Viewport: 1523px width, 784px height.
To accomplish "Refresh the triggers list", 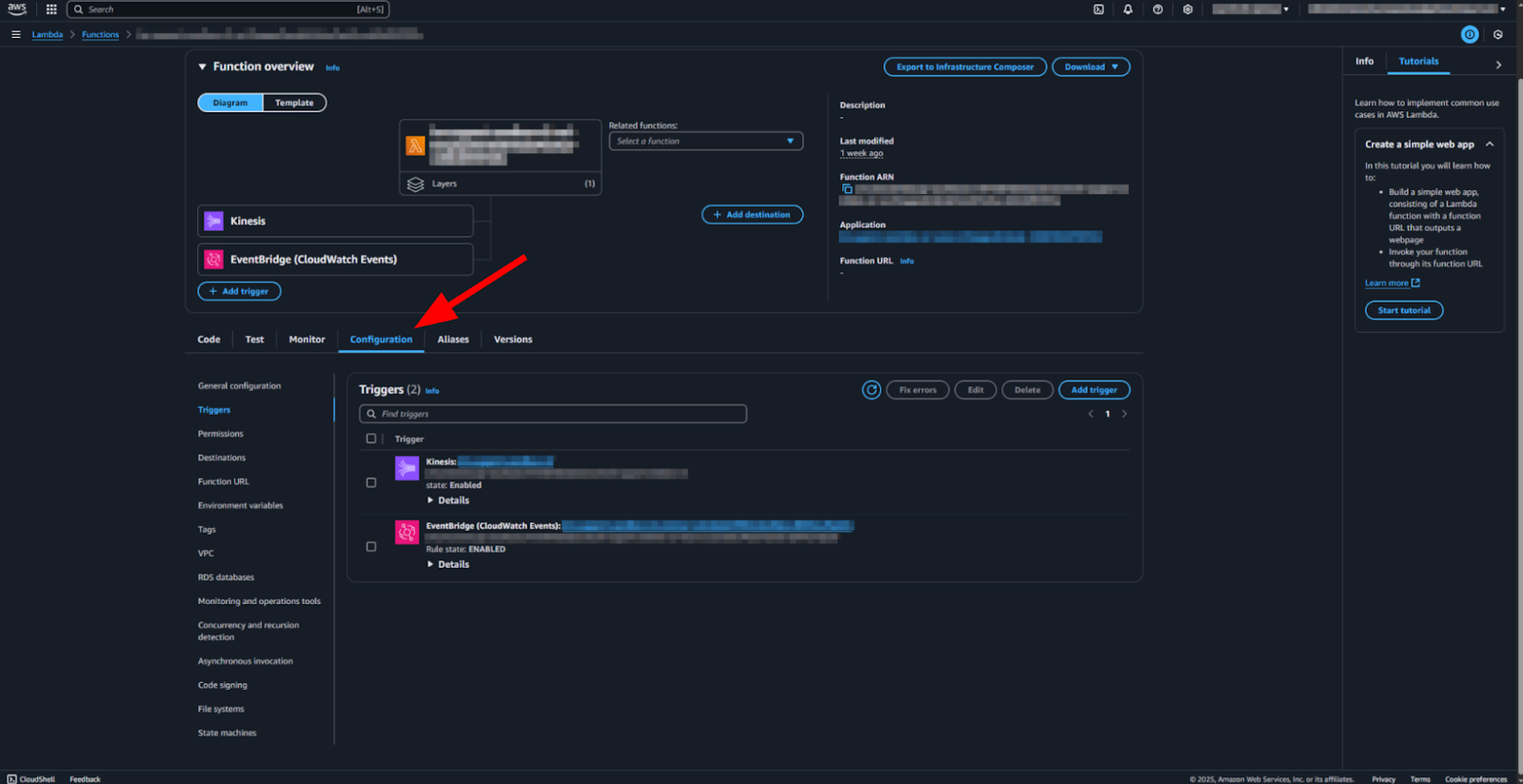I will (x=871, y=390).
